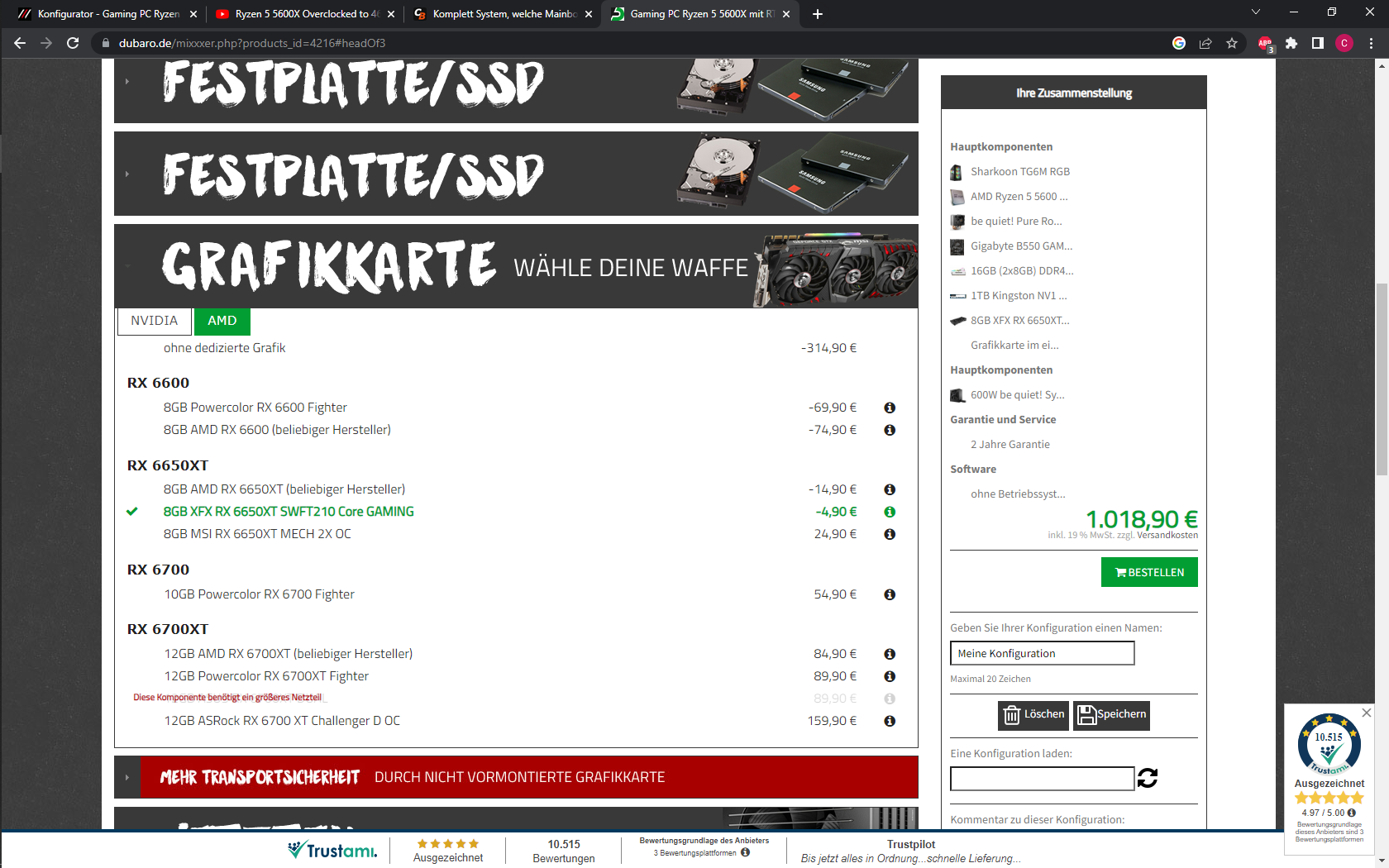1389x868 pixels.
Task: Open the profile avatar menu
Action: click(1344, 43)
